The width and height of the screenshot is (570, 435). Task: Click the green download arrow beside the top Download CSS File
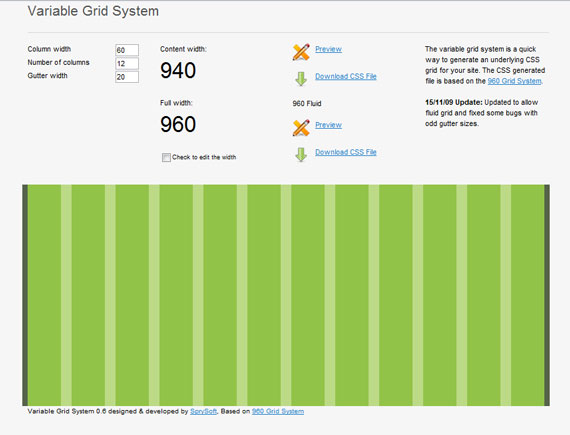coord(301,78)
